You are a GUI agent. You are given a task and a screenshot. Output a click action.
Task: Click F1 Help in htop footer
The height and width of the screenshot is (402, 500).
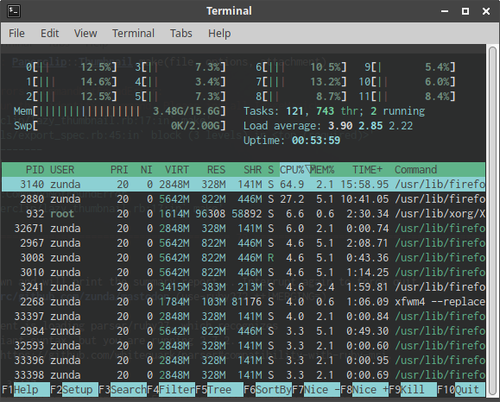coord(26,389)
